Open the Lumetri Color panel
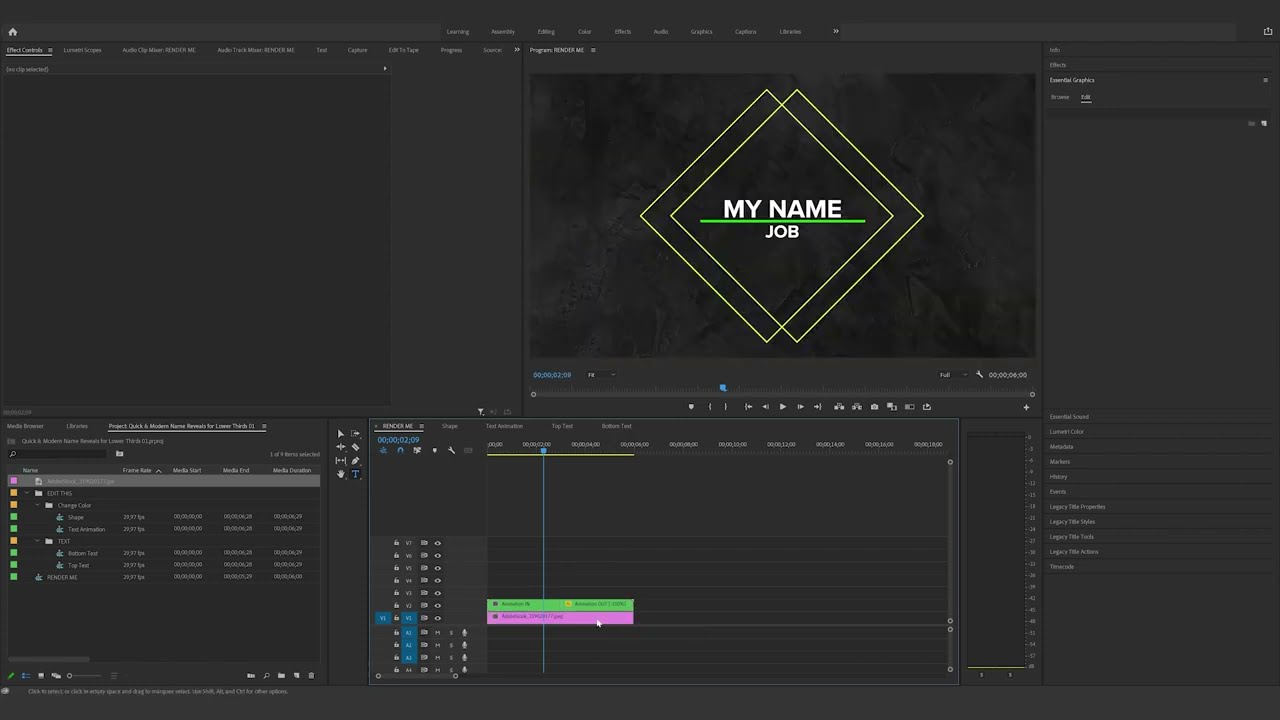1280x720 pixels. (1066, 432)
